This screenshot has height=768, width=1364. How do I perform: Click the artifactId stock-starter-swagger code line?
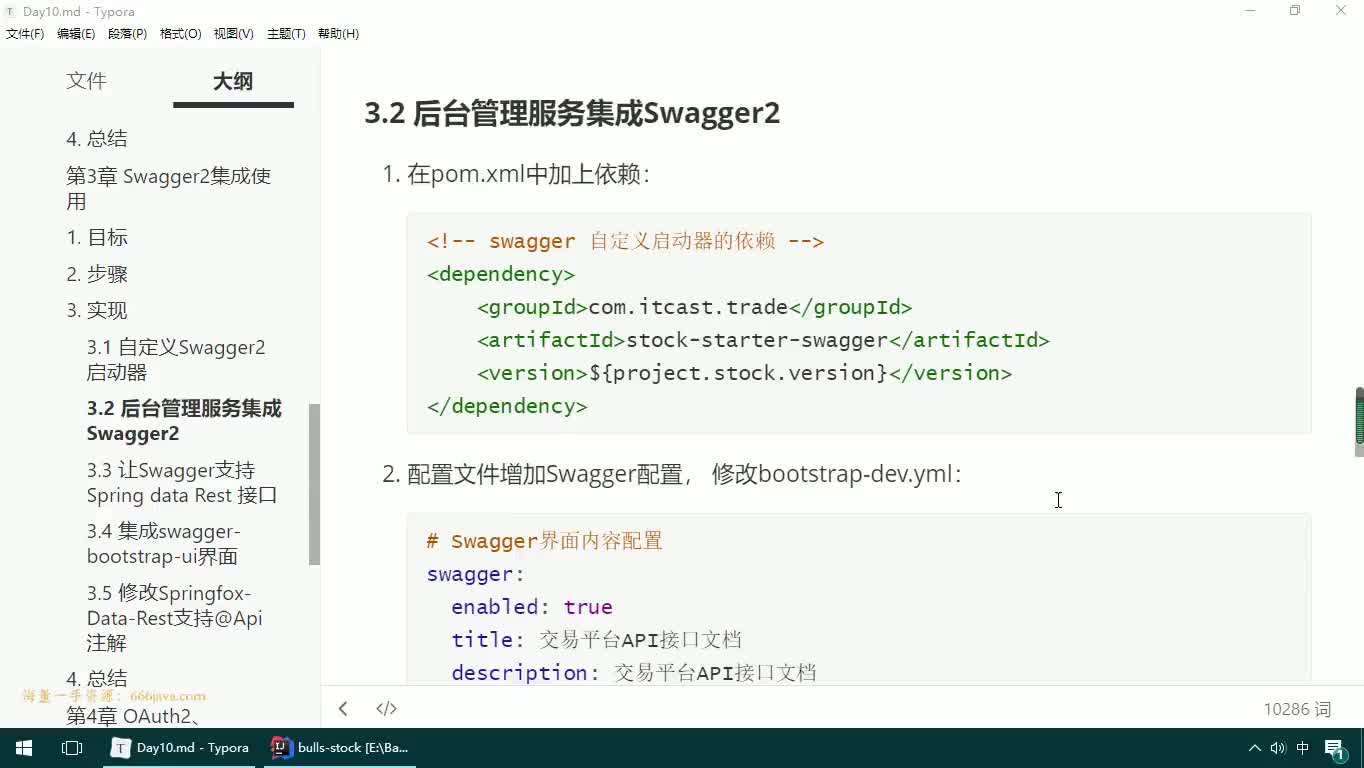click(x=763, y=340)
